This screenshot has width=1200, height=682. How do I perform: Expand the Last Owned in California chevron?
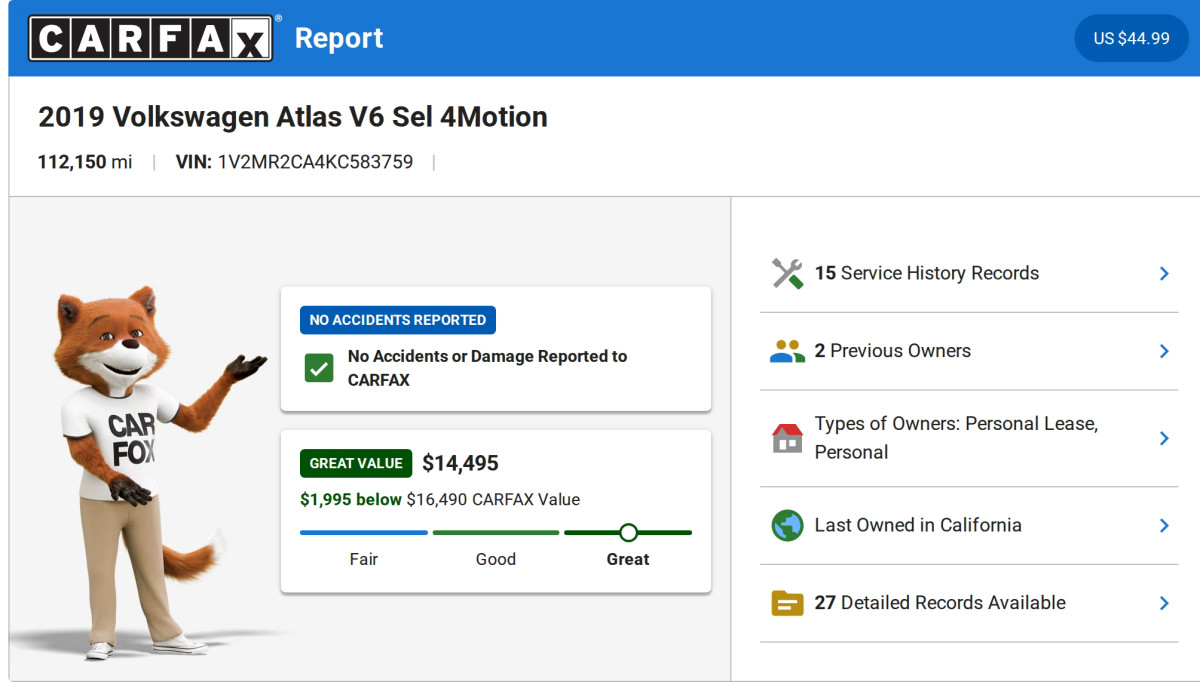[1164, 525]
